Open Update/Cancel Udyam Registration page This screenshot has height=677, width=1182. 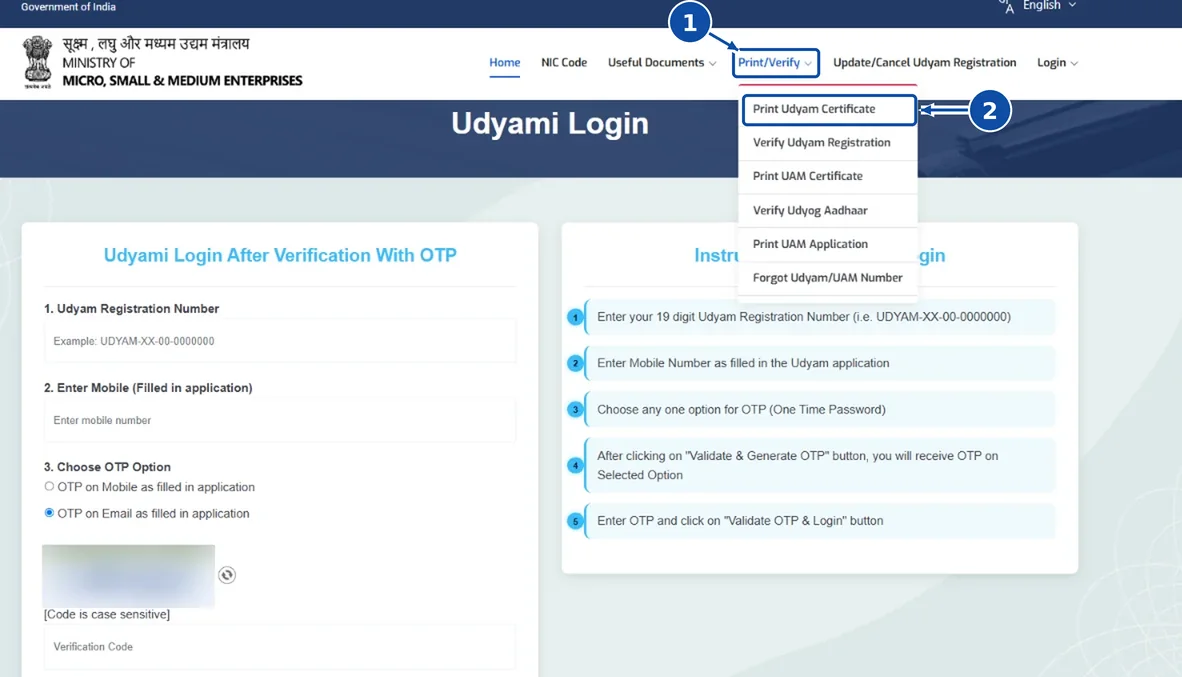pyautogui.click(x=924, y=63)
